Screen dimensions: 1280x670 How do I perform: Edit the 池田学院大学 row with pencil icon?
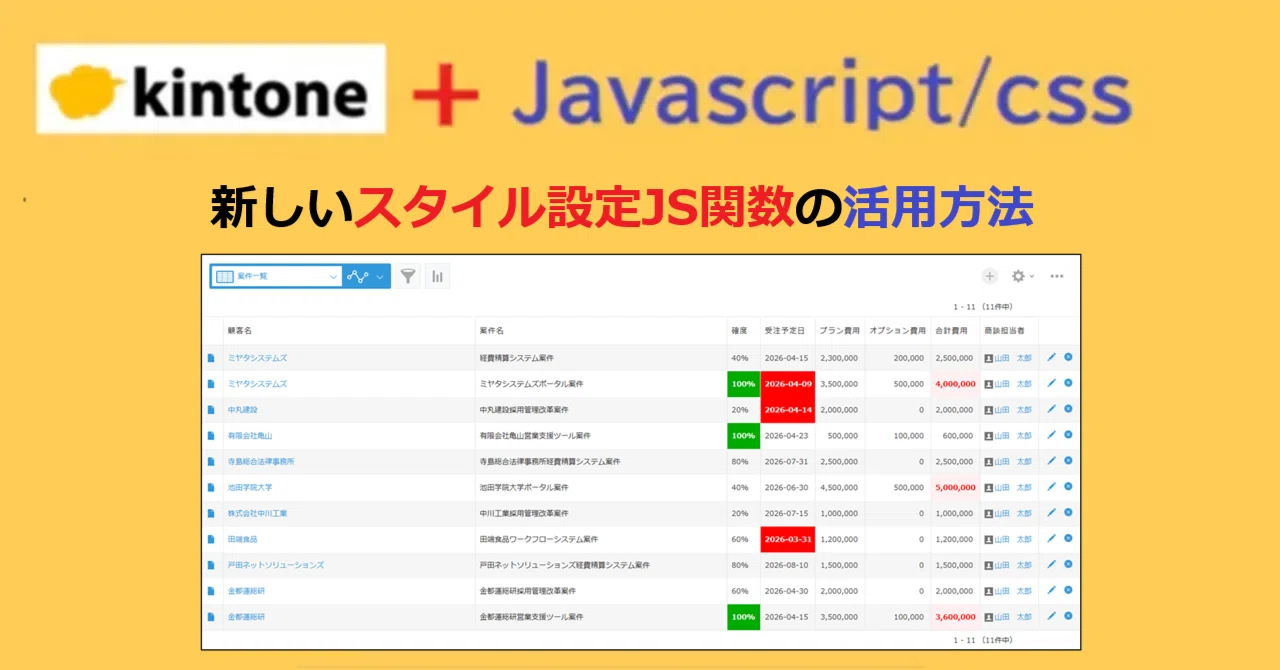pyautogui.click(x=1051, y=487)
